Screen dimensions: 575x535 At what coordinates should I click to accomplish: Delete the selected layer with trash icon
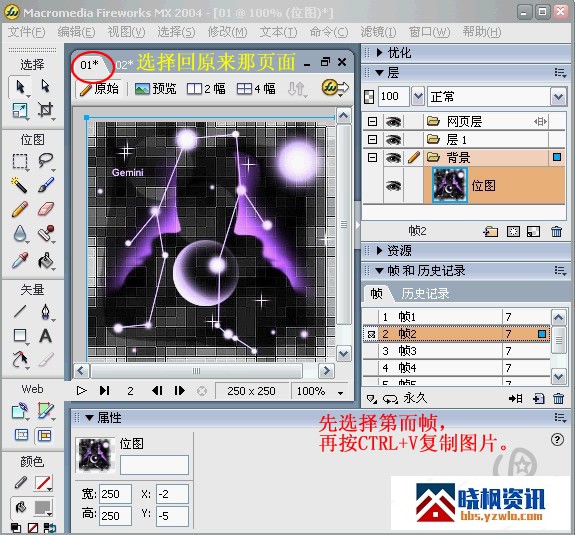coord(556,231)
